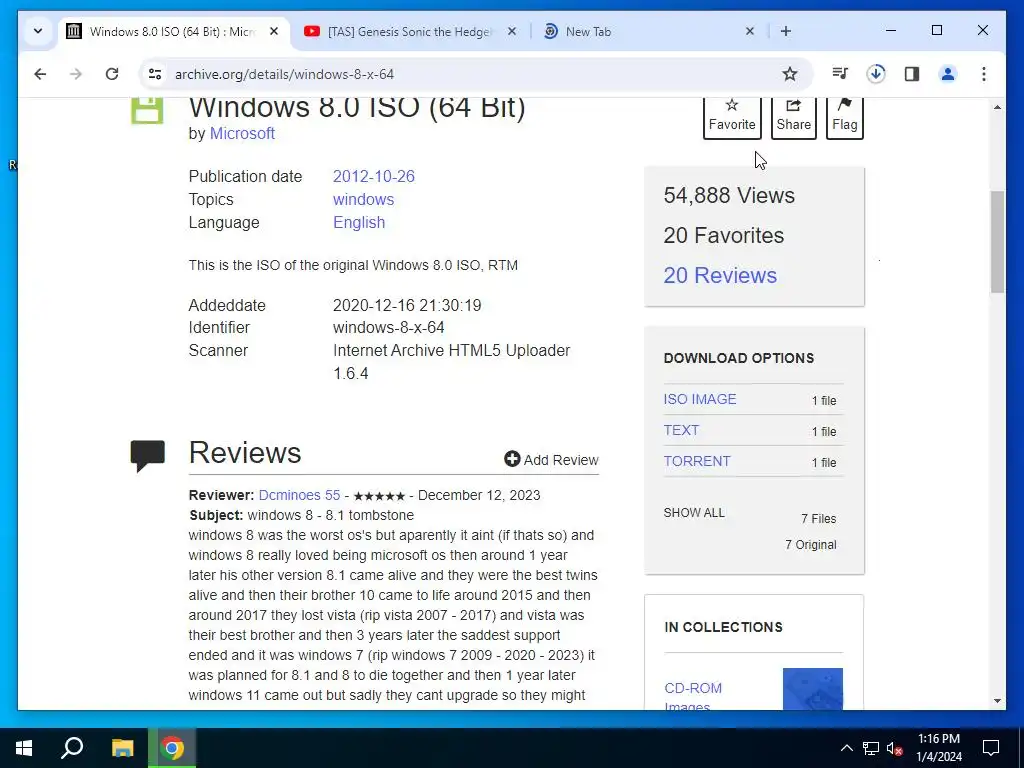
Task: Close the Windows 8.0 ISO tab
Action: pyautogui.click(x=274, y=31)
